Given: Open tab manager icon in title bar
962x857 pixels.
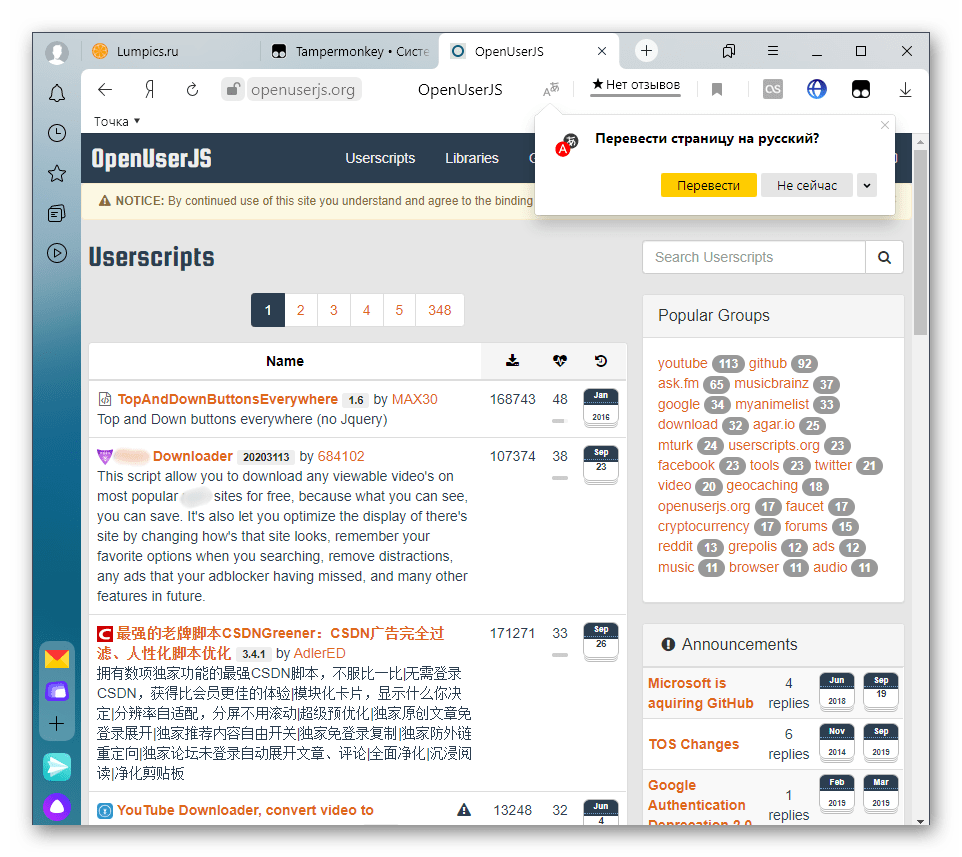Looking at the screenshot, I should (729, 51).
